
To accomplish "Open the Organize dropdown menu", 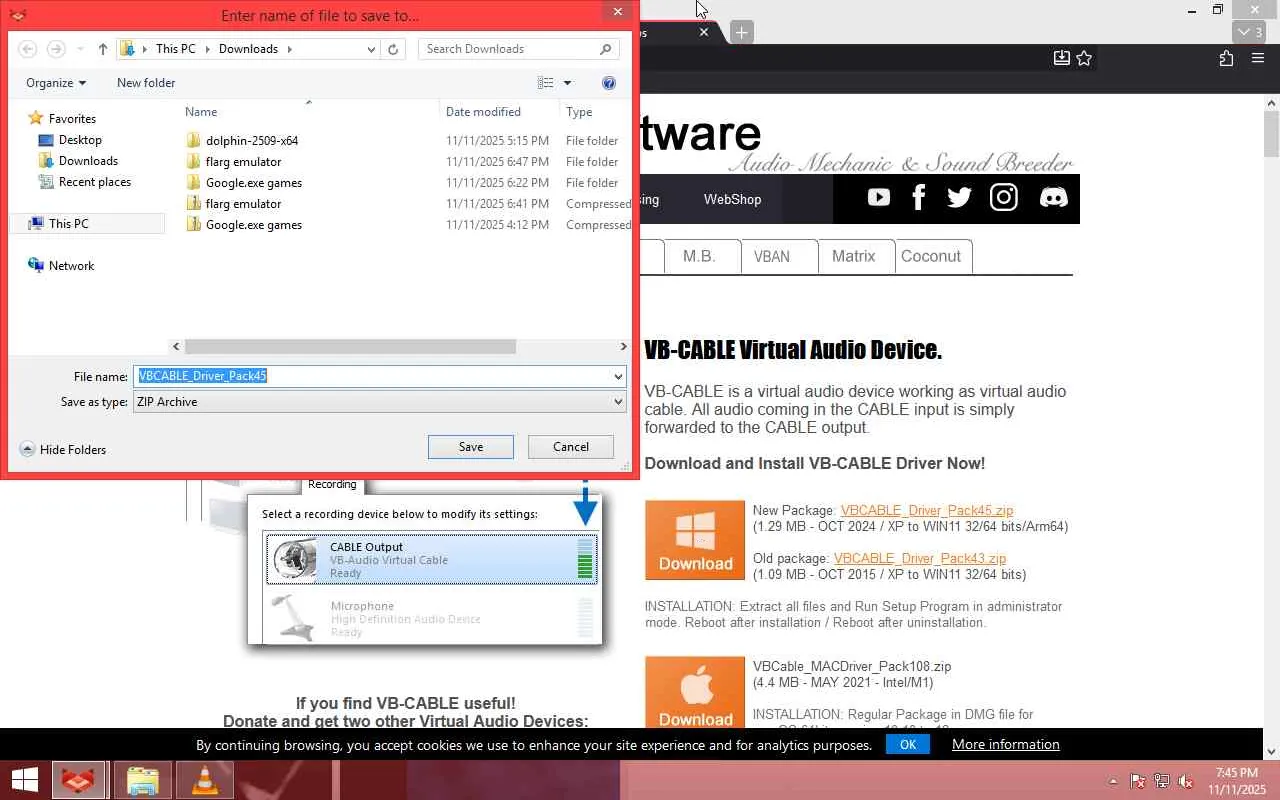I will [x=56, y=83].
